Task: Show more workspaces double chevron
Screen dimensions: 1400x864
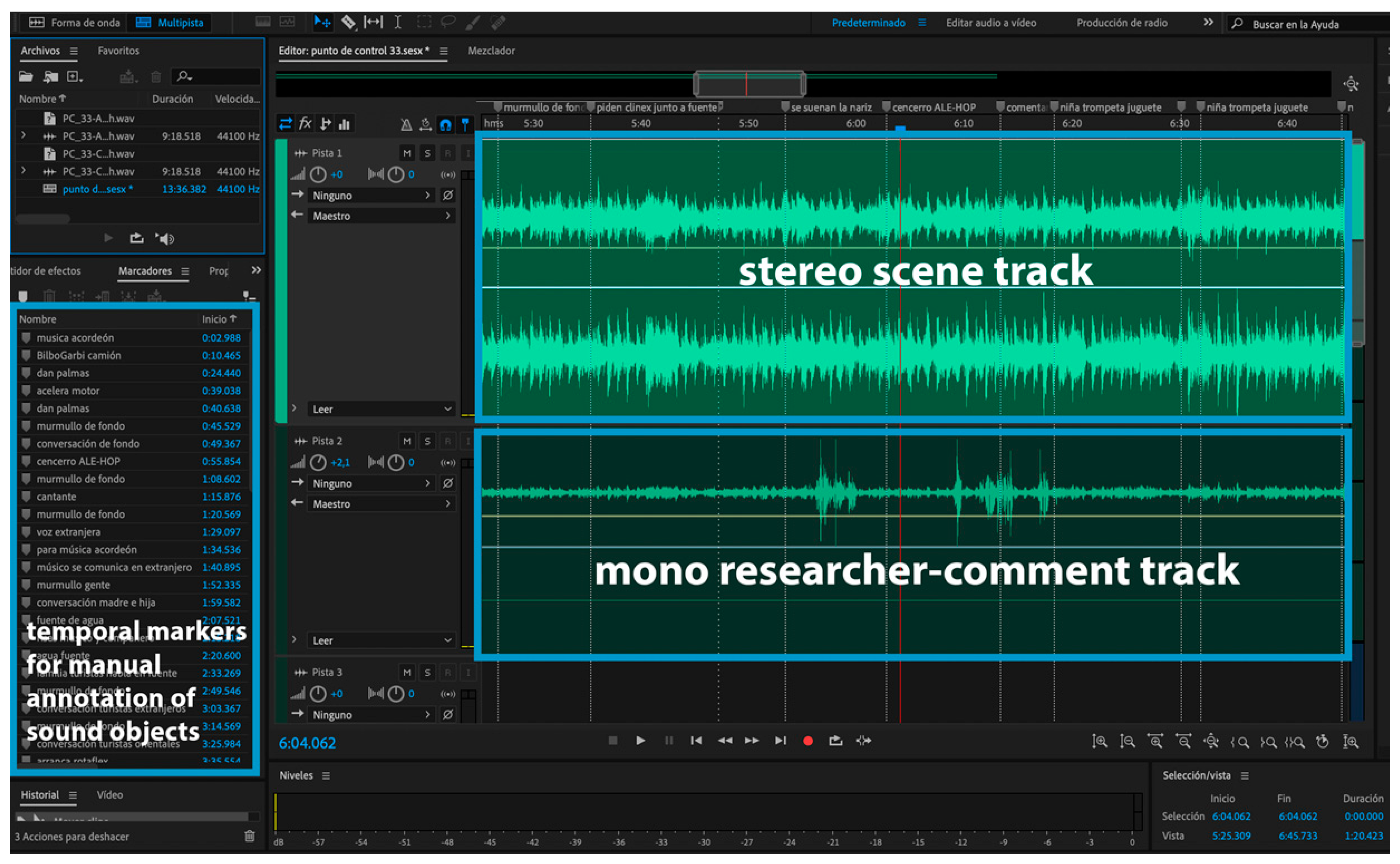Action: tap(1208, 22)
